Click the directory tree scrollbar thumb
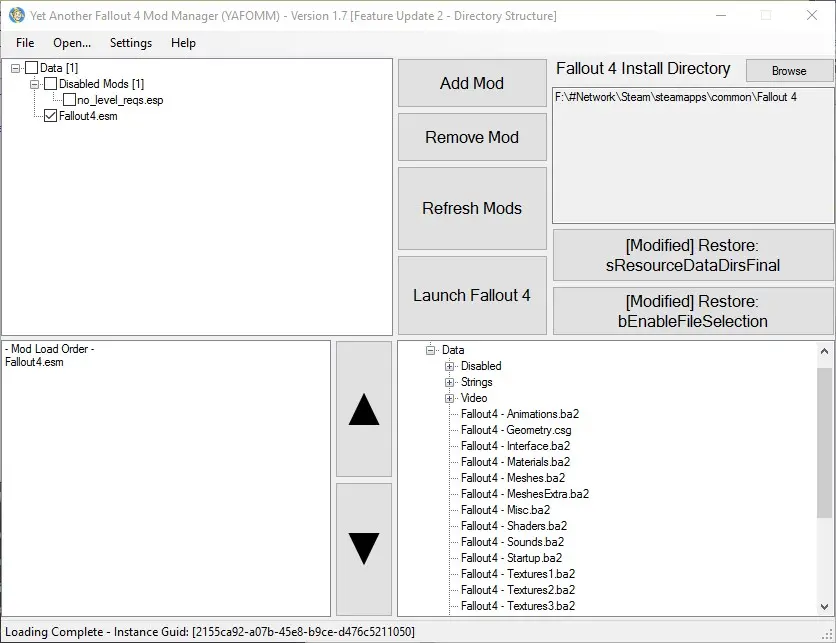The width and height of the screenshot is (836, 643). coord(824,443)
